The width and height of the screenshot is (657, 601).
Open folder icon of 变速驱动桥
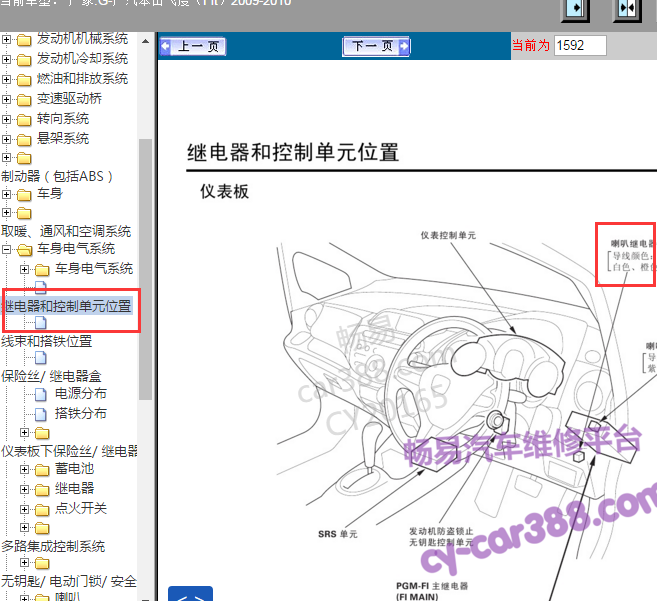coord(24,100)
